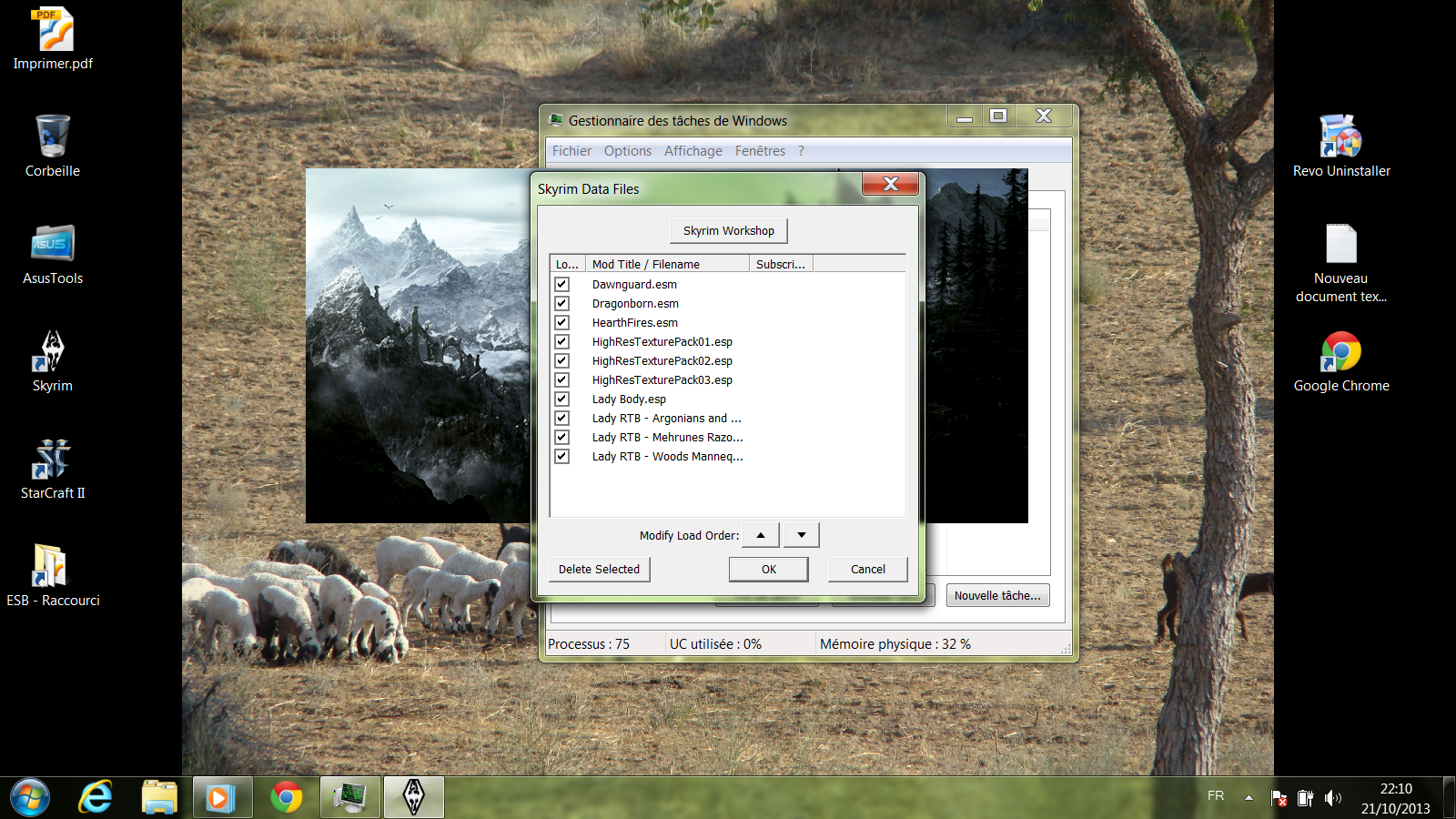Select HighResTexturePack02.esp row text

click(x=662, y=360)
